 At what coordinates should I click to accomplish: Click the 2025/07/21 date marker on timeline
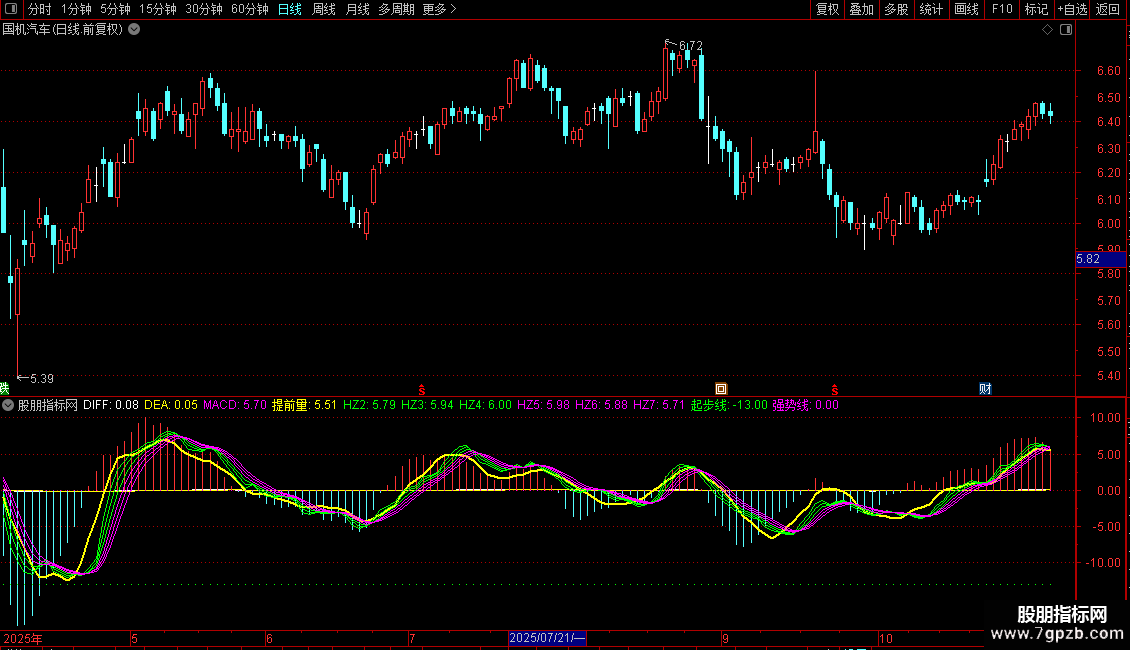[547, 638]
